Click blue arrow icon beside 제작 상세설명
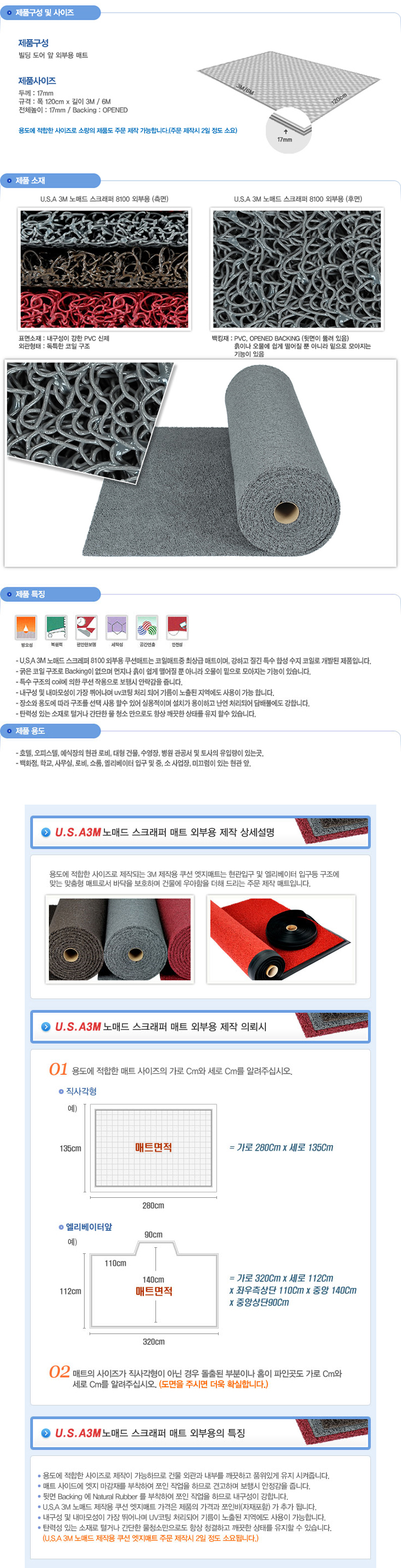 coord(46,832)
